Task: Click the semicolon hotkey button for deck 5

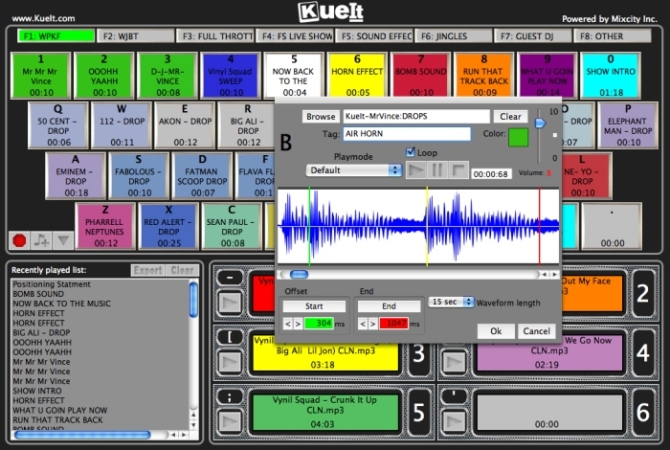Action: click(230, 397)
